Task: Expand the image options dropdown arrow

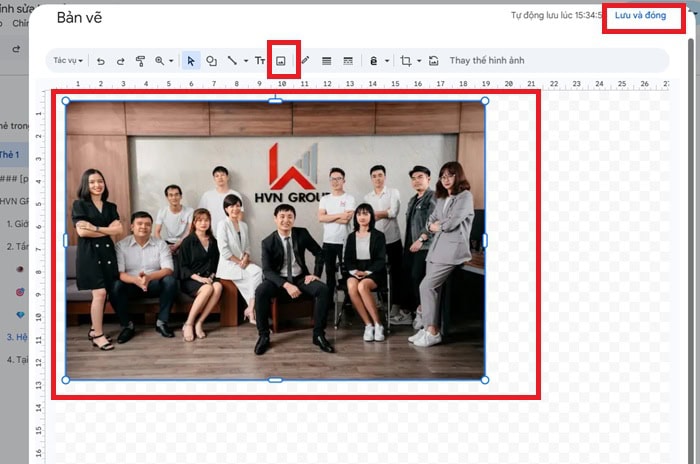Action: click(x=387, y=61)
